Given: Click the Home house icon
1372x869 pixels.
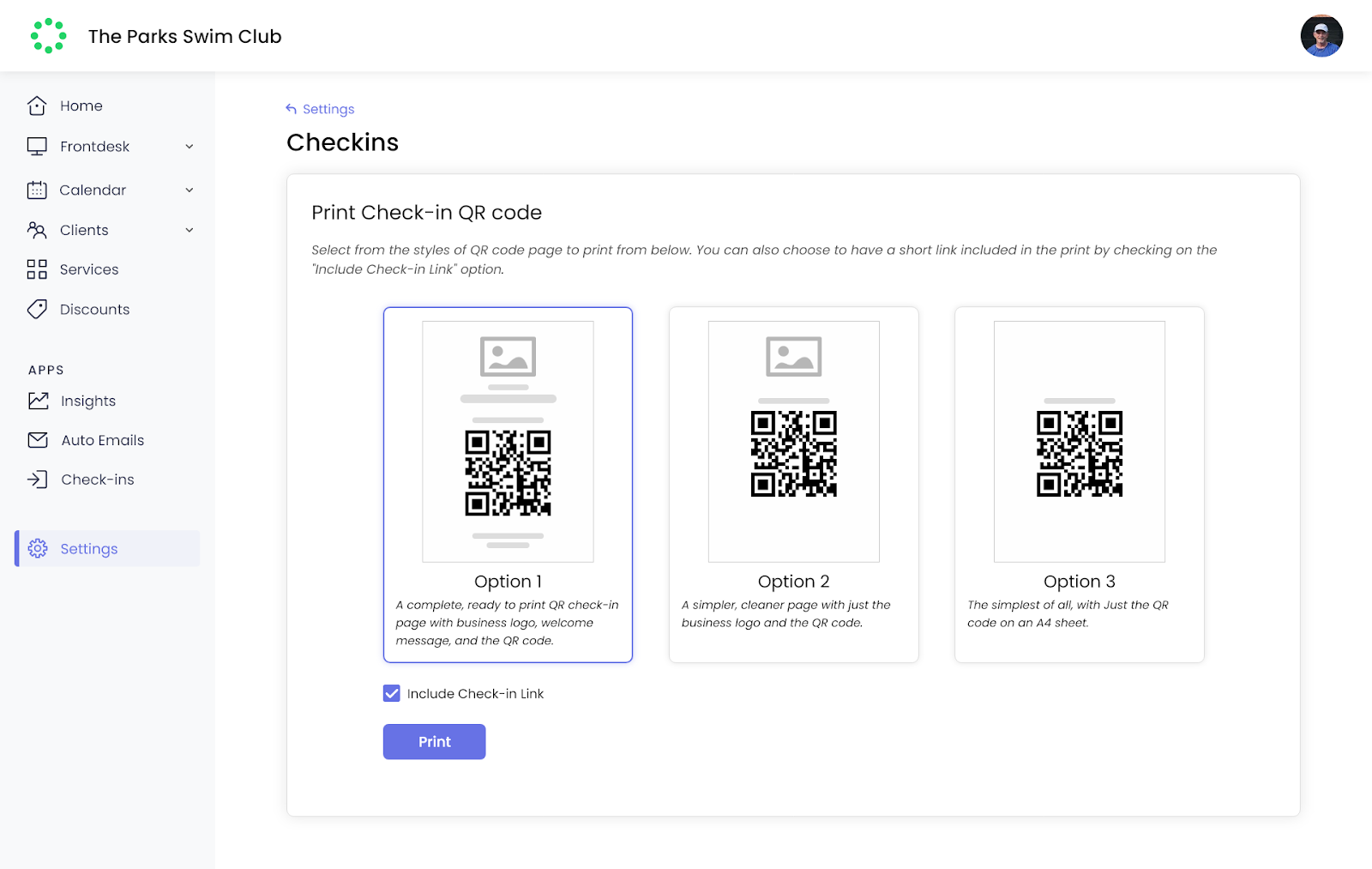Looking at the screenshot, I should [37, 106].
